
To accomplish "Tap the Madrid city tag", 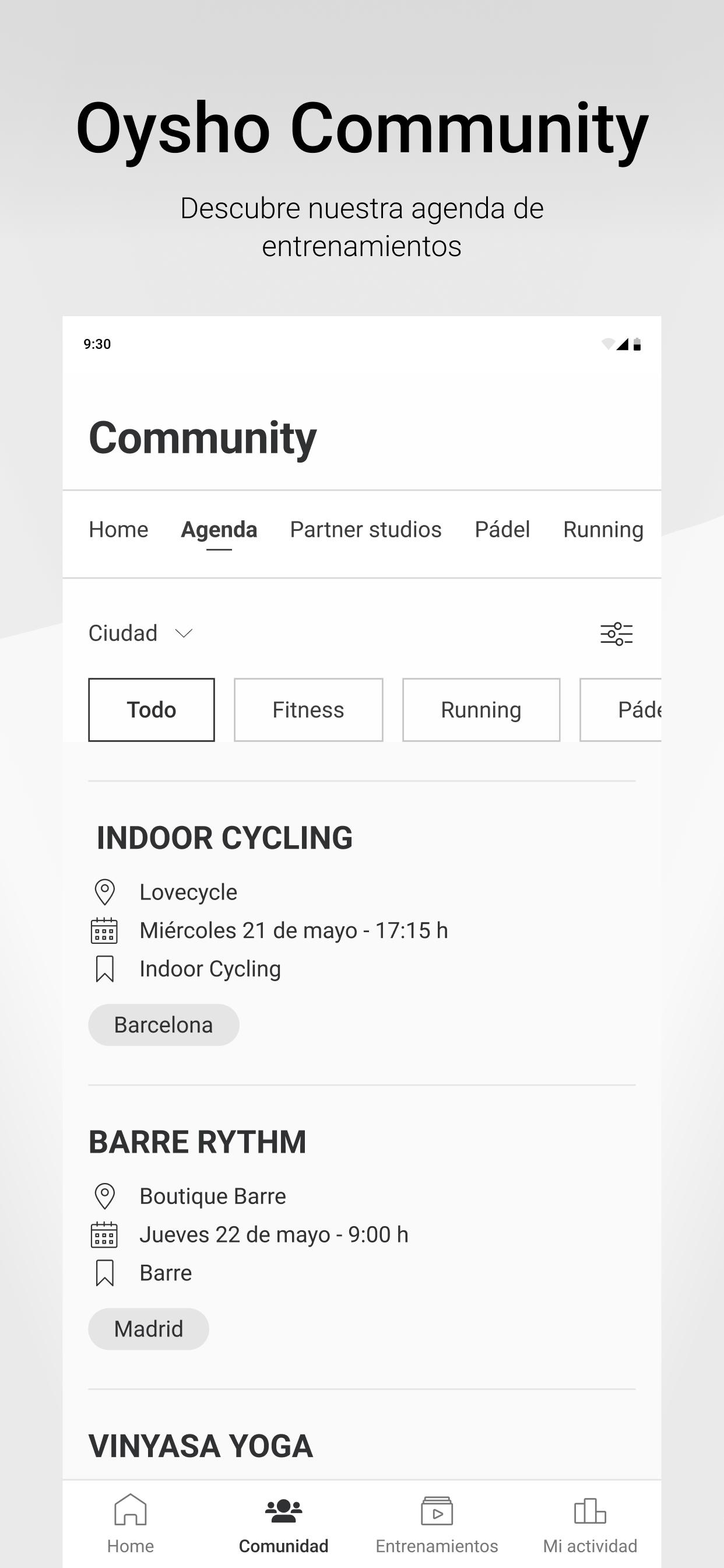I will (x=149, y=1329).
